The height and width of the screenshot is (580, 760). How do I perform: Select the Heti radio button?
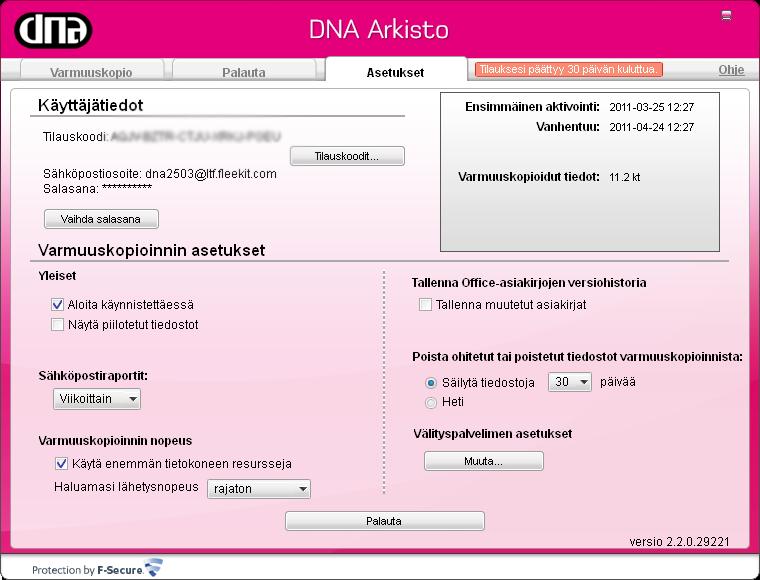[430, 403]
